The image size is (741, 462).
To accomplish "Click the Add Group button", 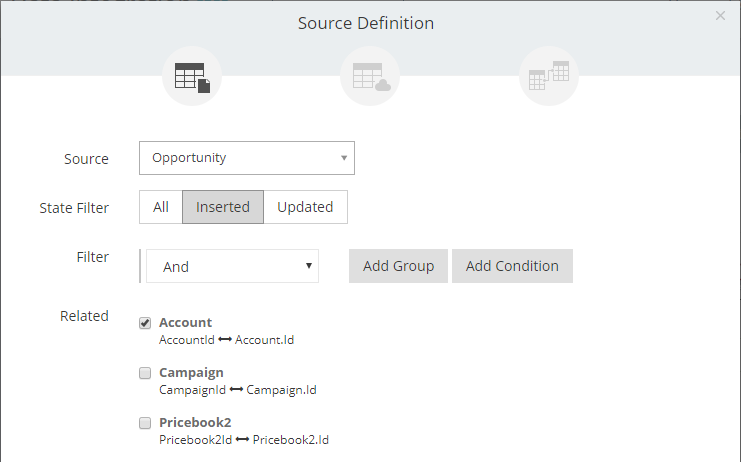I will [398, 266].
